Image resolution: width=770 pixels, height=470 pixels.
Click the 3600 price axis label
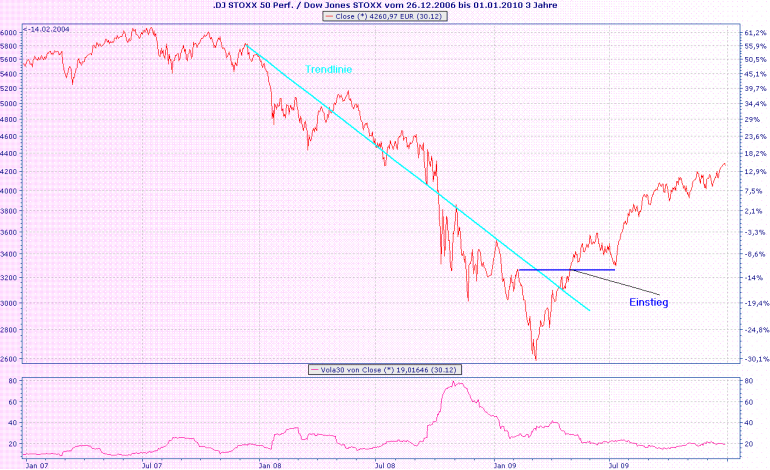pos(8,232)
